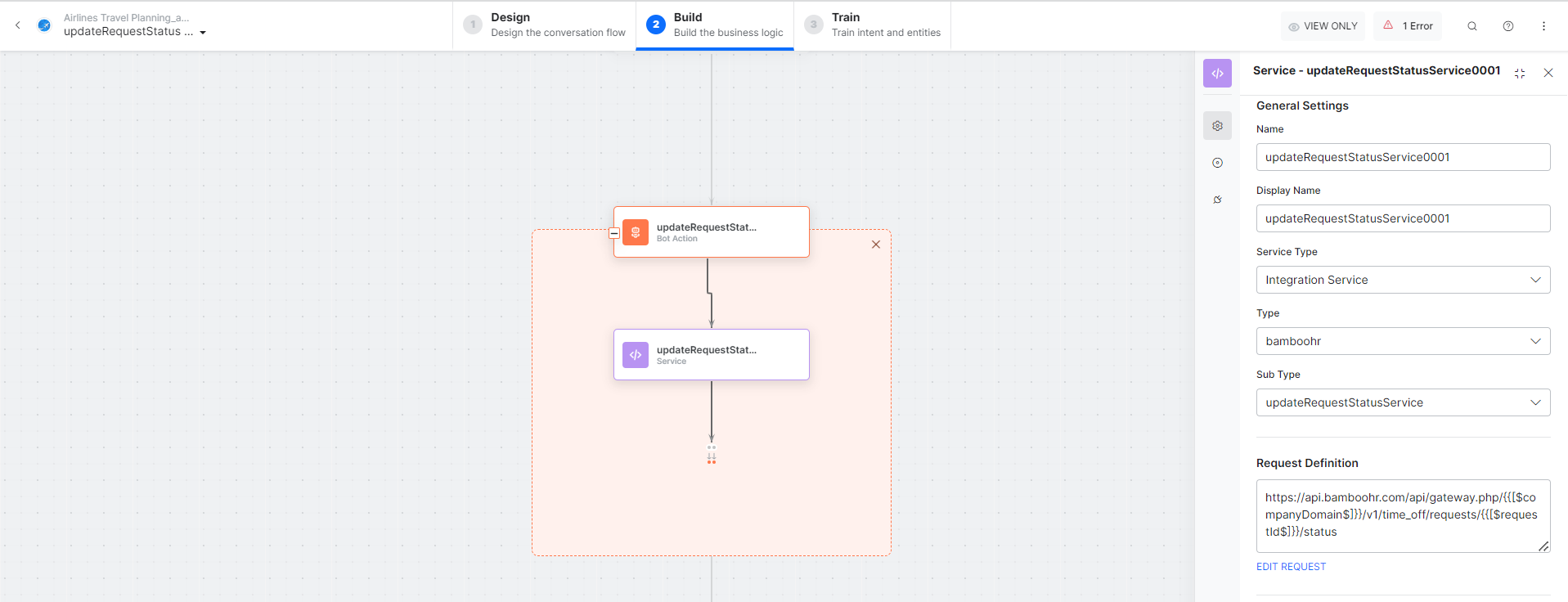Open the general settings gear icon

pyautogui.click(x=1217, y=126)
